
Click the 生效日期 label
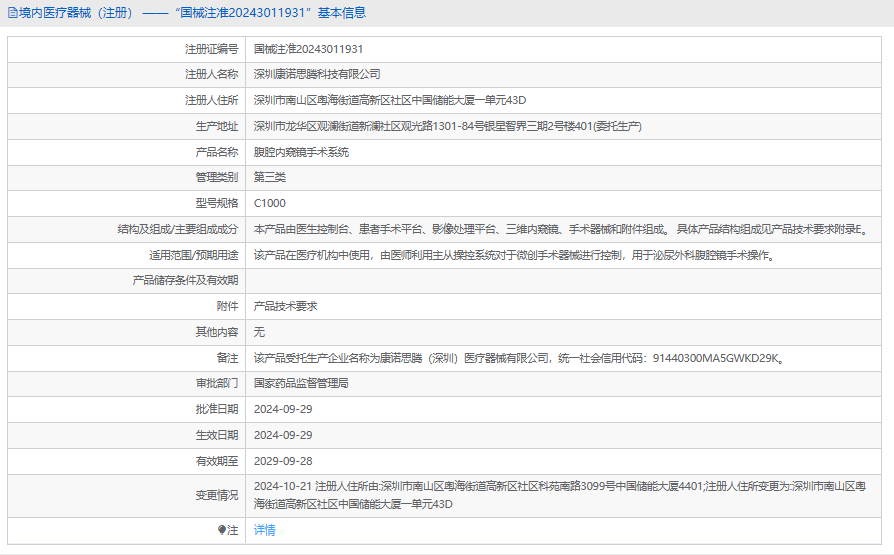[217, 435]
